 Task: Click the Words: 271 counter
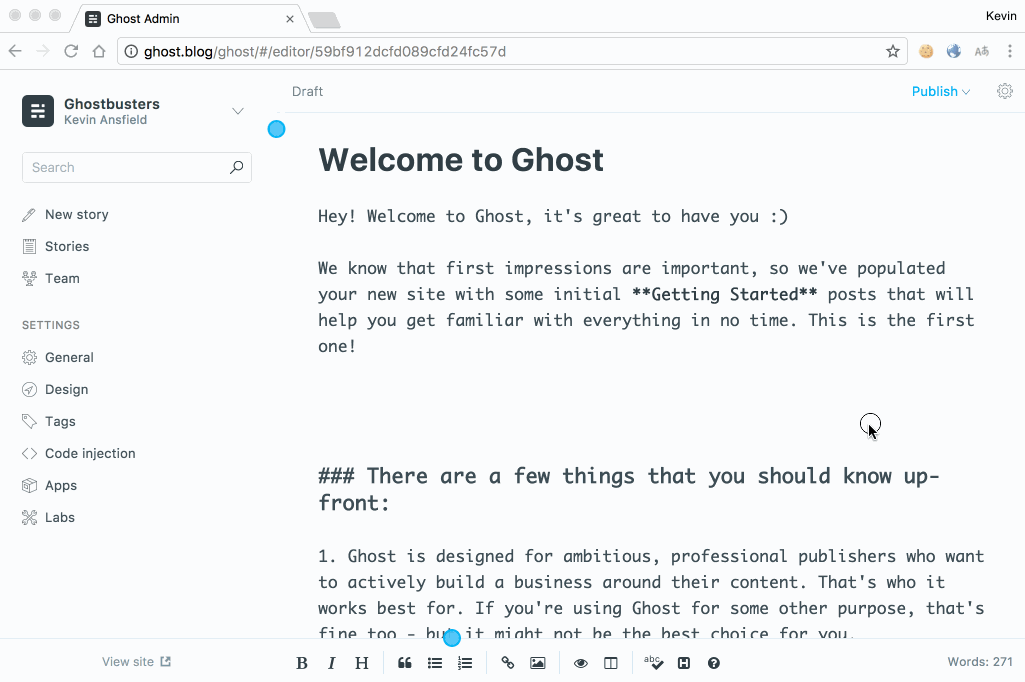point(980,662)
